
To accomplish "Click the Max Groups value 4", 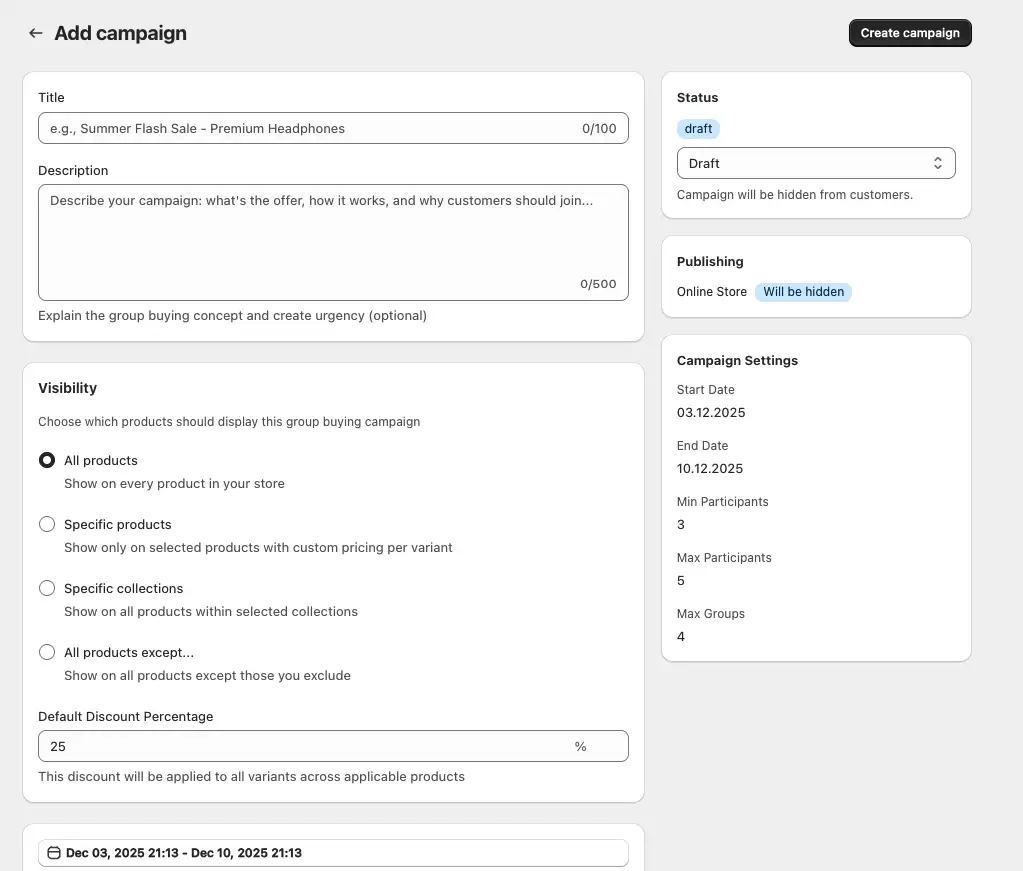I will pos(680,636).
